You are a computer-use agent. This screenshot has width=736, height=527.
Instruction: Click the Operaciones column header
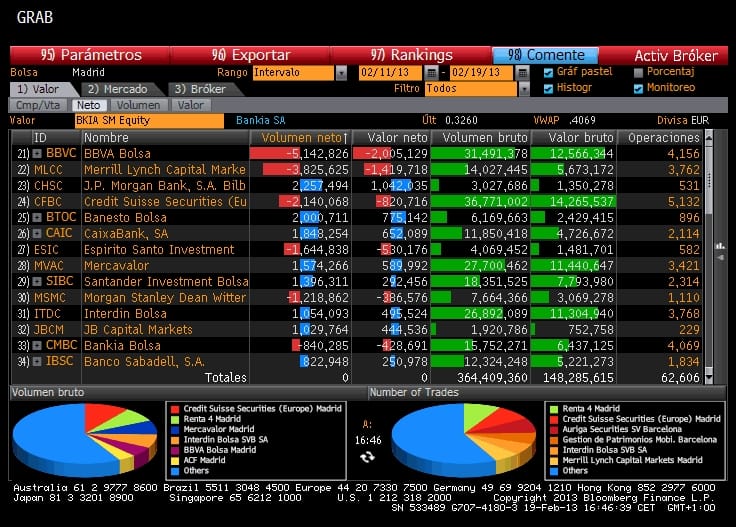pos(659,137)
